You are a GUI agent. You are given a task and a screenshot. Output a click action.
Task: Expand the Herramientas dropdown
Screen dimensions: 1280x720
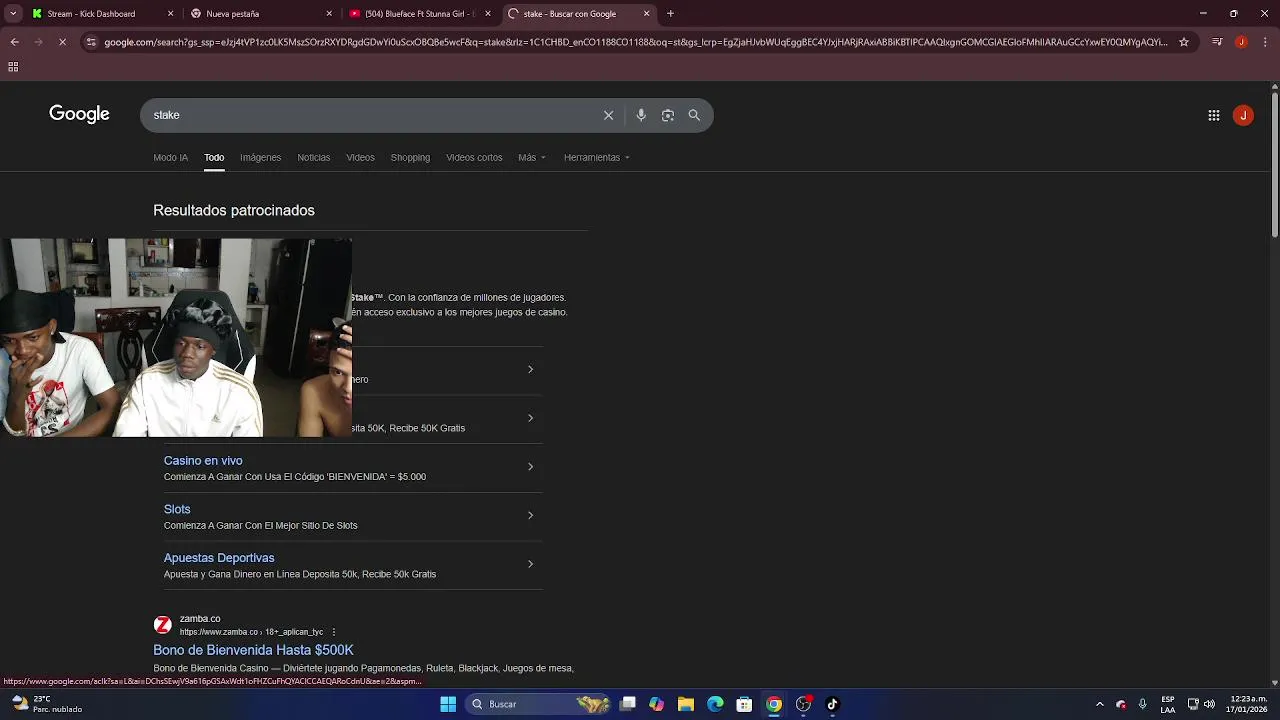[596, 157]
